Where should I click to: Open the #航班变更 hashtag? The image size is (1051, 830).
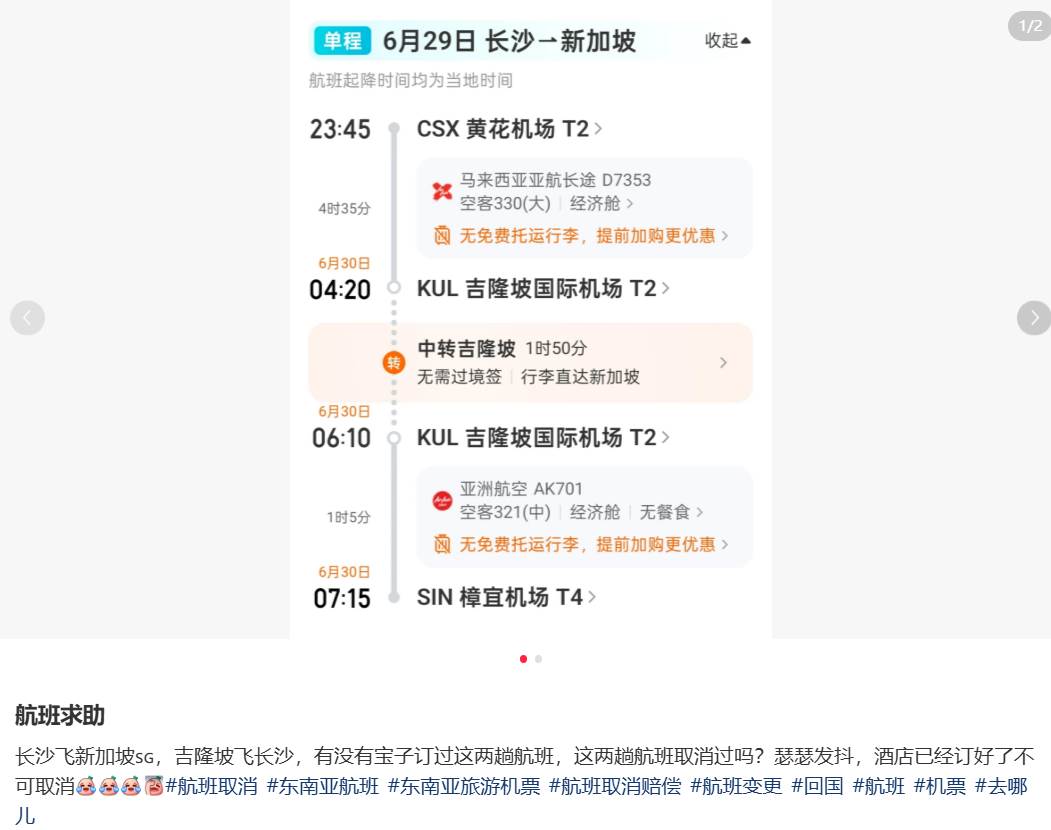pos(736,786)
